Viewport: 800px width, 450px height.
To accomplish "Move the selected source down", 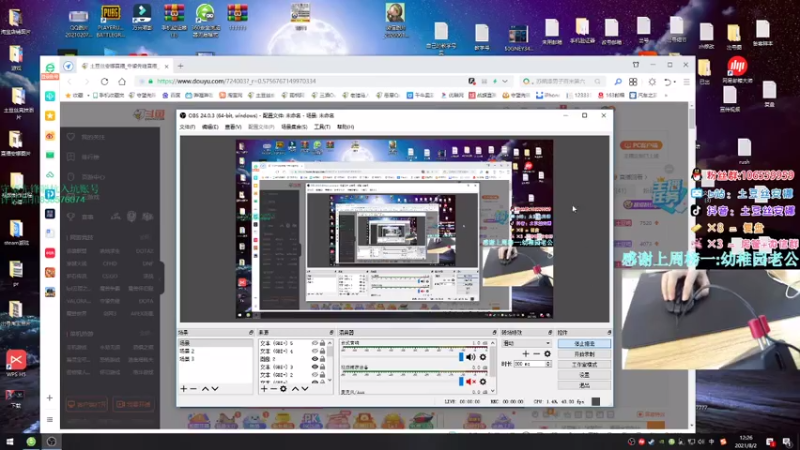I will pos(305,389).
